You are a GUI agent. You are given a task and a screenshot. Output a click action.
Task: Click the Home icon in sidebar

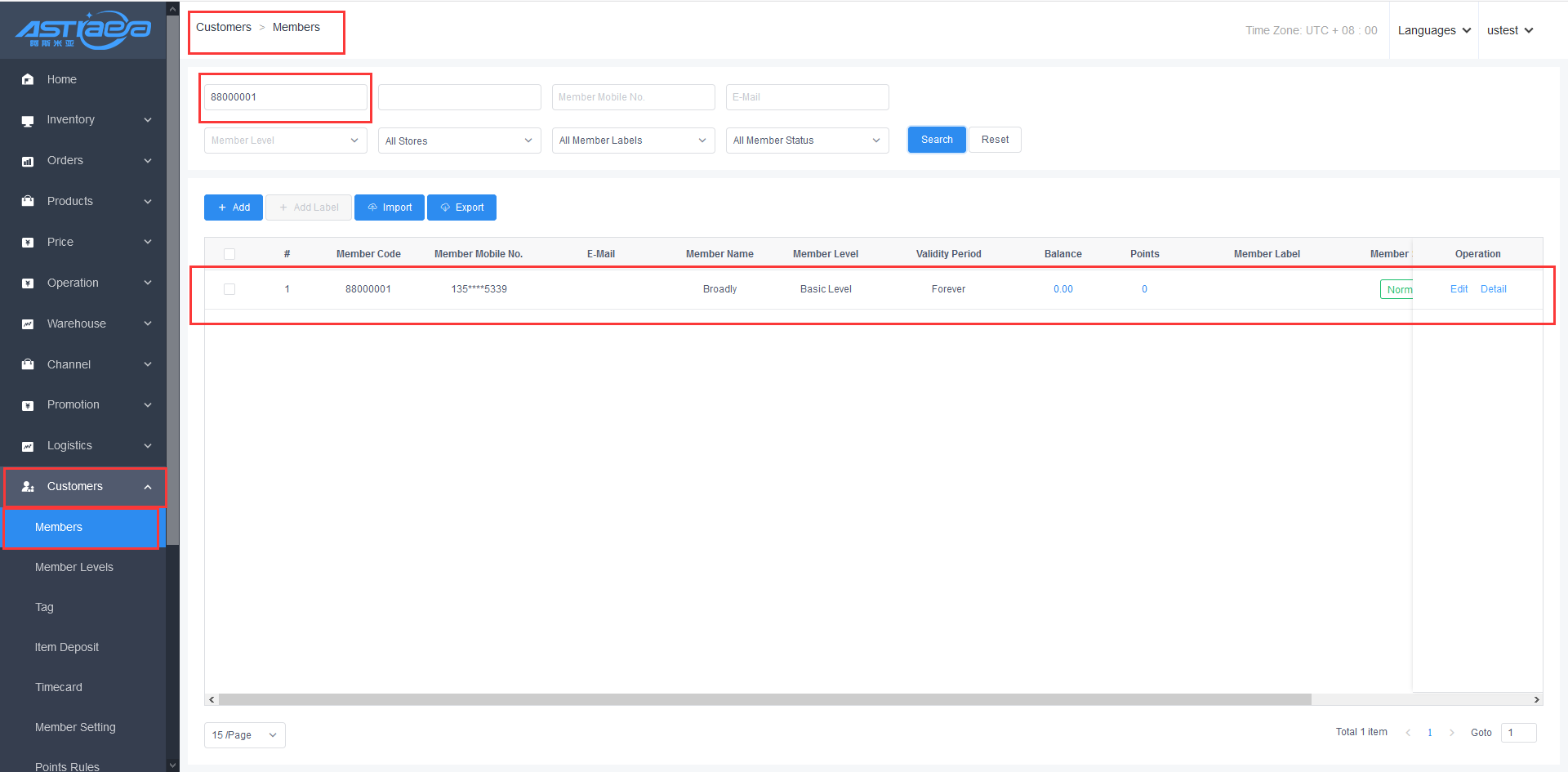coord(28,79)
